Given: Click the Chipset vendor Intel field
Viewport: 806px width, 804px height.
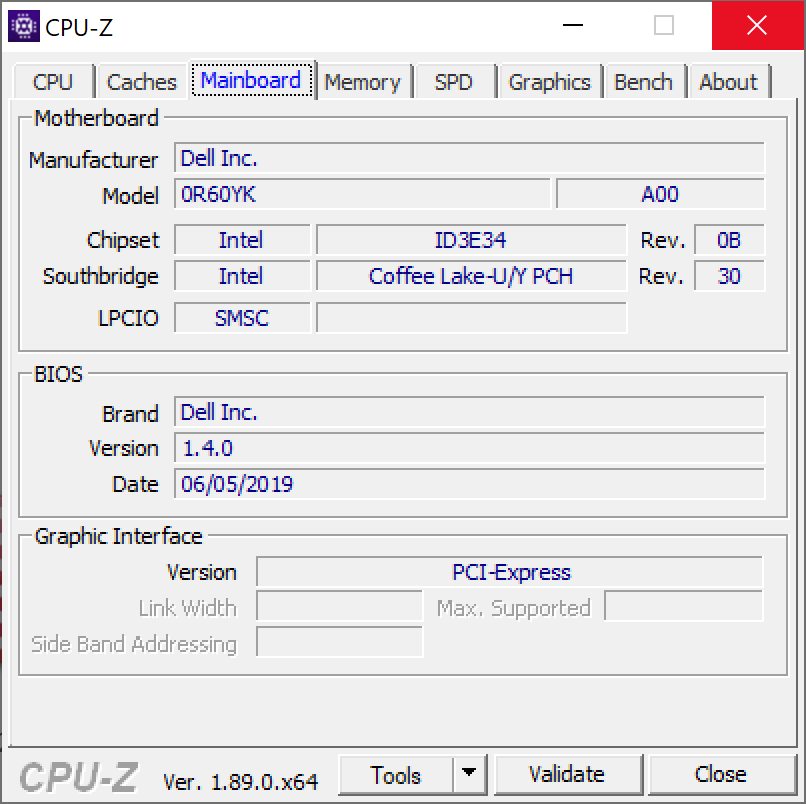Looking at the screenshot, I should point(242,240).
